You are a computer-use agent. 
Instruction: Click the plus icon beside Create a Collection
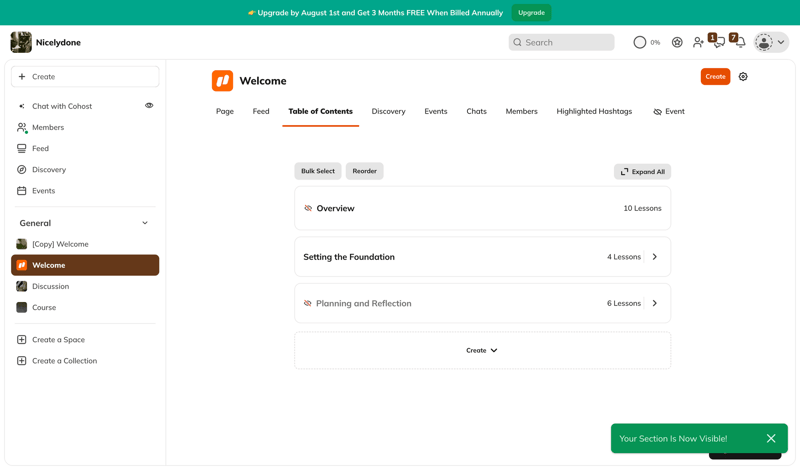coord(21,361)
